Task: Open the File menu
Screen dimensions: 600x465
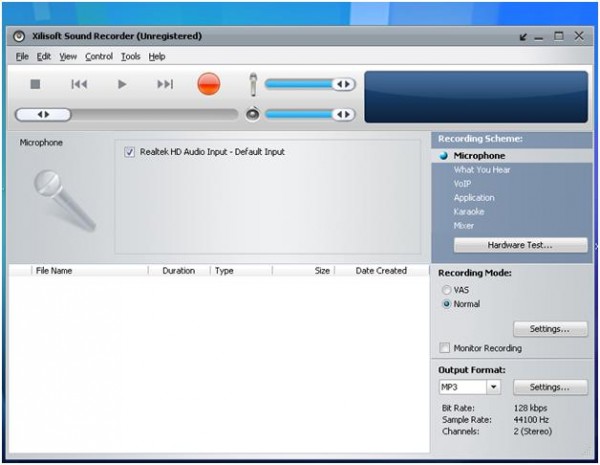Action: [x=22, y=57]
